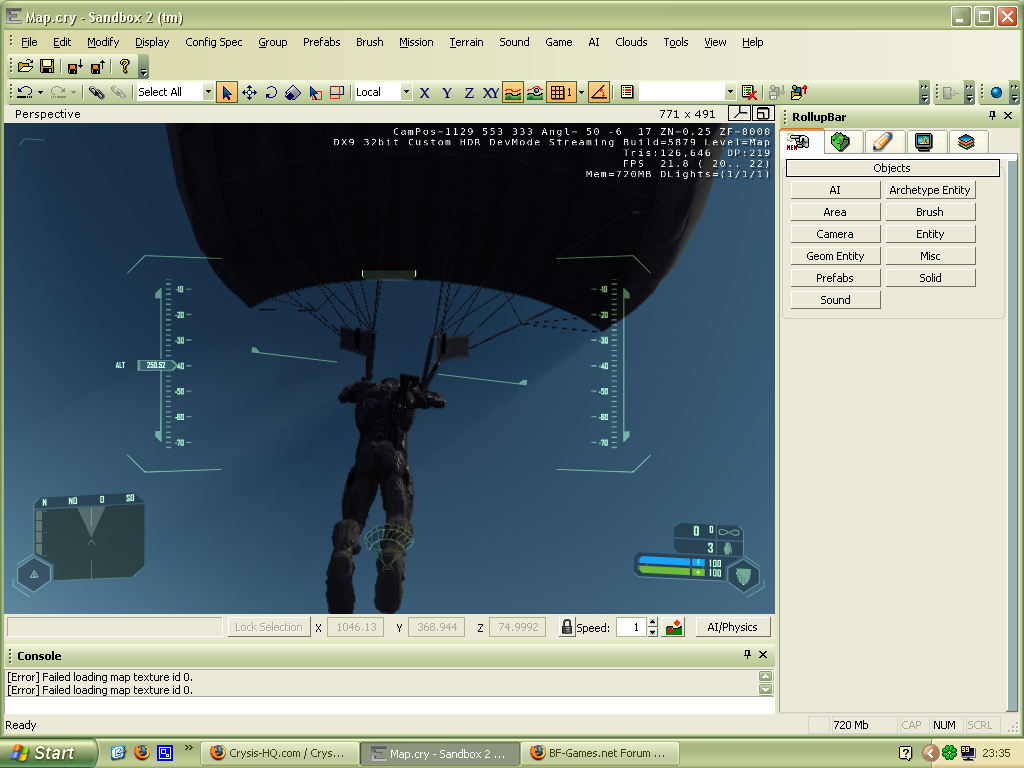Viewport: 1024px width, 768px height.
Task: Expand the edit toolbar overflow chevron
Action: (923, 93)
